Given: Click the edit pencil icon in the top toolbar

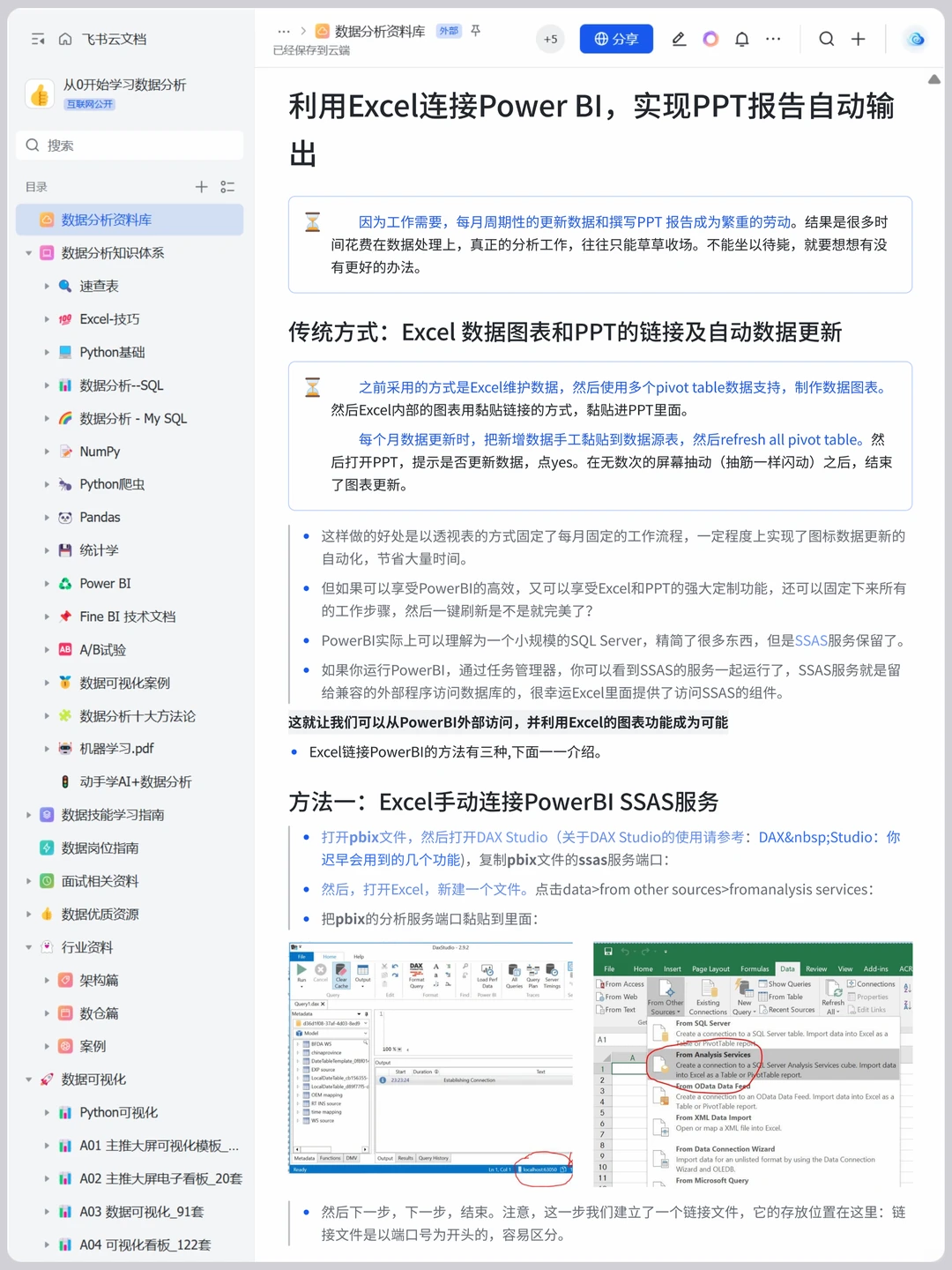Looking at the screenshot, I should pos(679,39).
